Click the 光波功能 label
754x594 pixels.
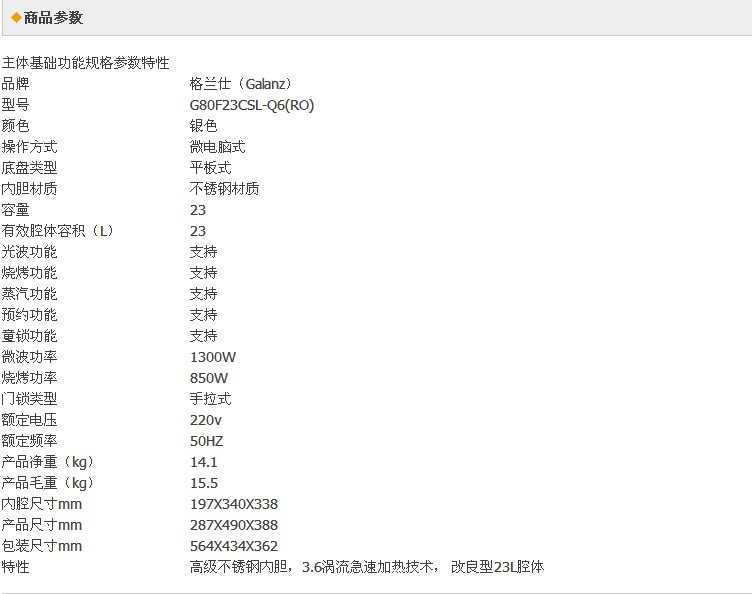pos(29,252)
